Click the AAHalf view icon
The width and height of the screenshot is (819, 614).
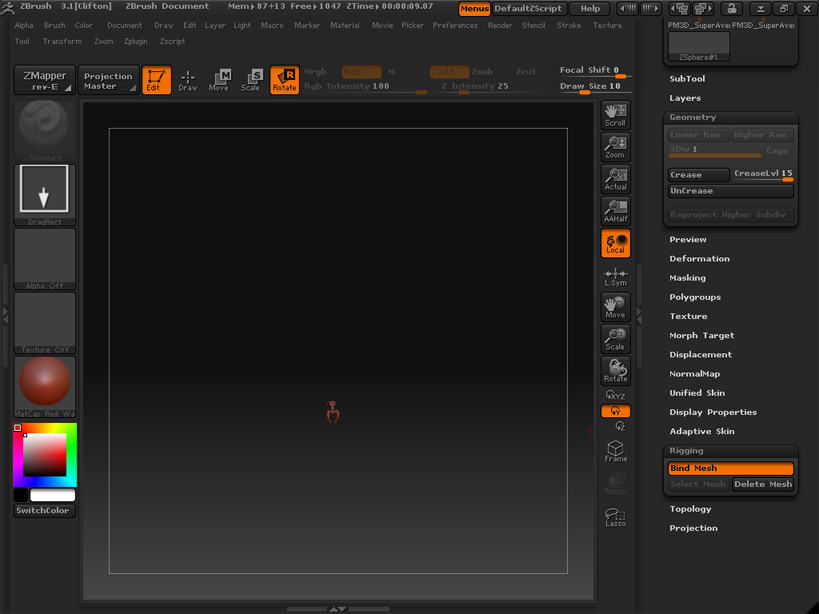[615, 210]
